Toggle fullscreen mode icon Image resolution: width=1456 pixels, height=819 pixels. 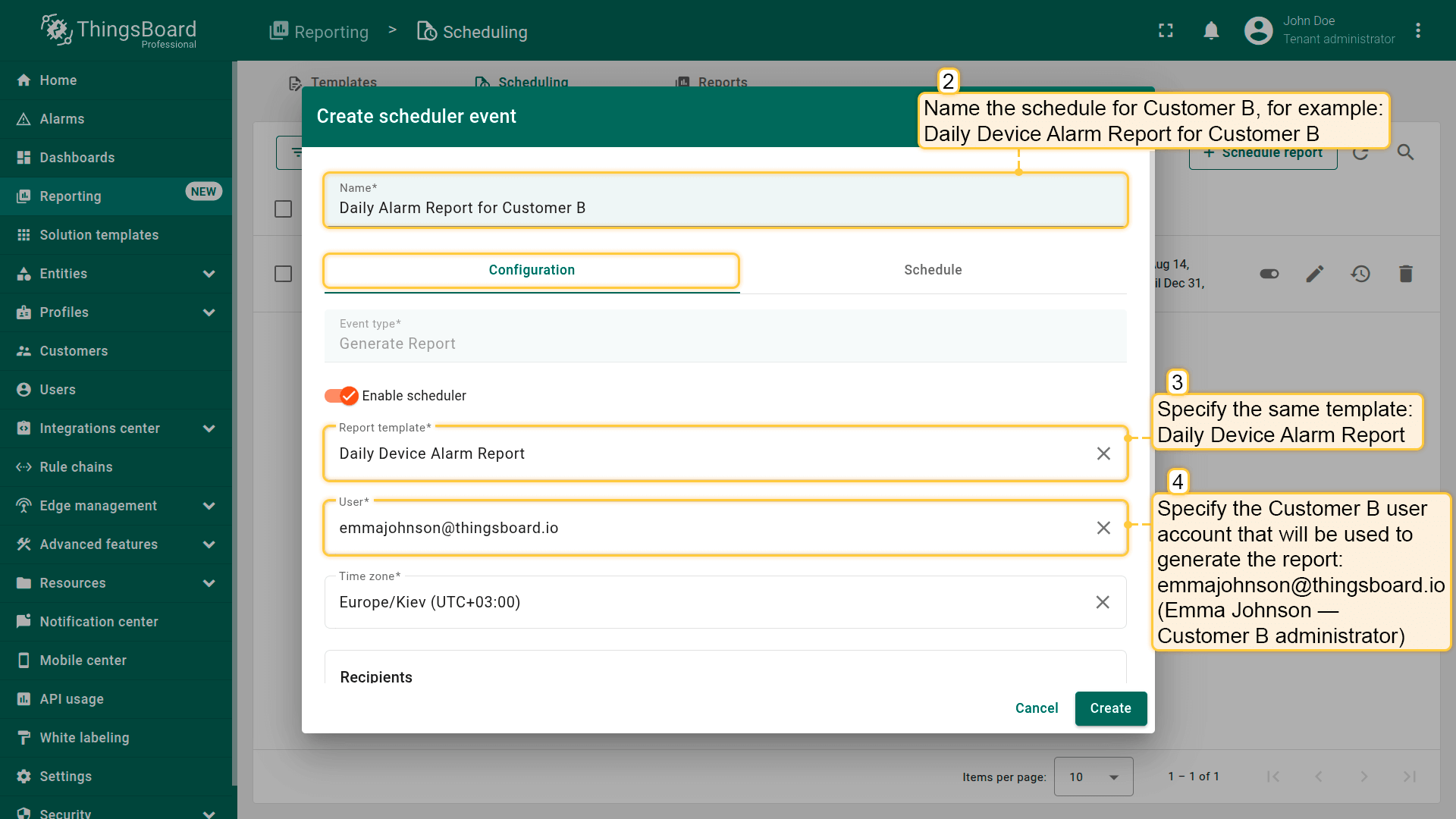(1166, 30)
